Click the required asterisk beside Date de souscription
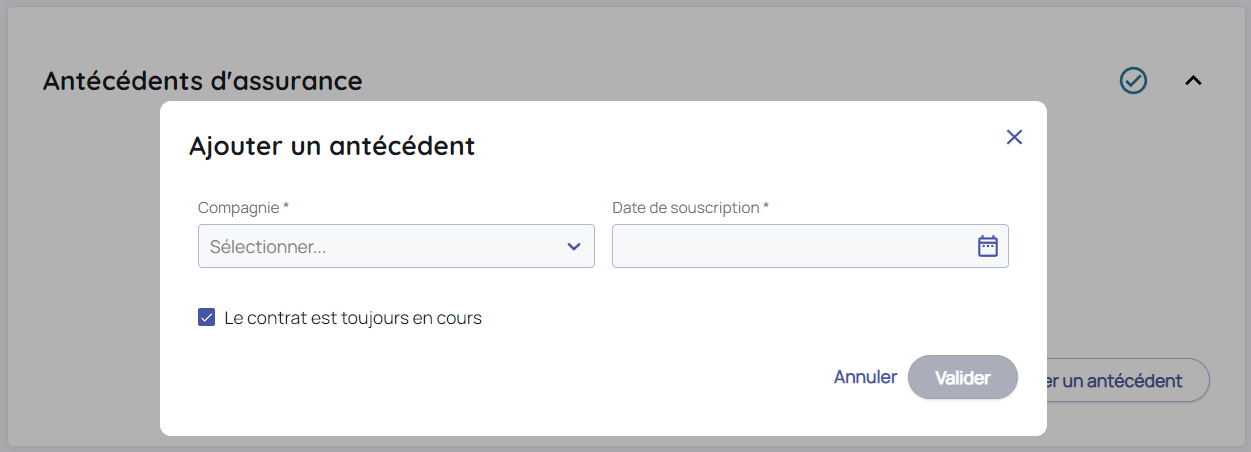This screenshot has width=1251, height=452. 766,207
